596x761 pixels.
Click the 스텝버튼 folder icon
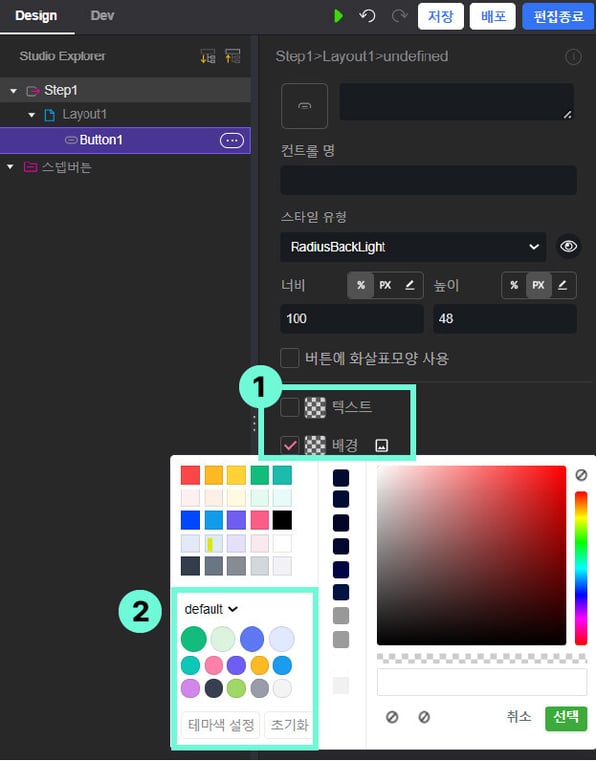(x=31, y=167)
